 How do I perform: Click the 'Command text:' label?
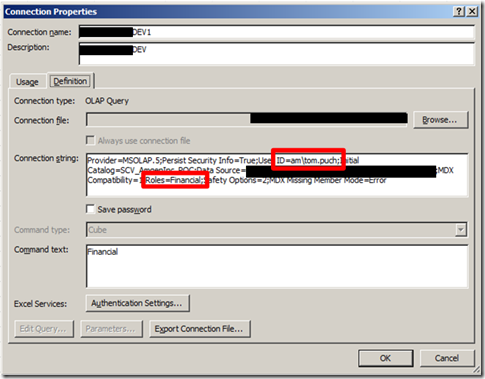41,250
